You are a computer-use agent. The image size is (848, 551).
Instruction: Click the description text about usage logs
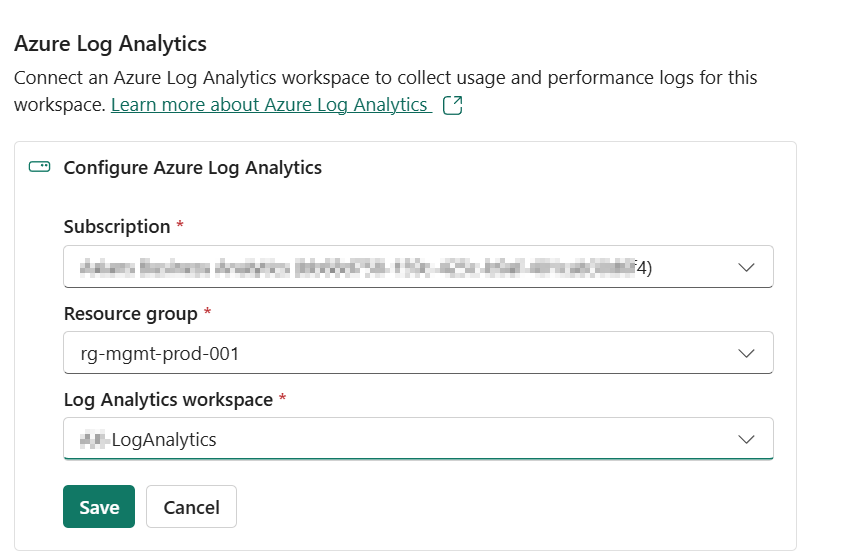(x=385, y=78)
